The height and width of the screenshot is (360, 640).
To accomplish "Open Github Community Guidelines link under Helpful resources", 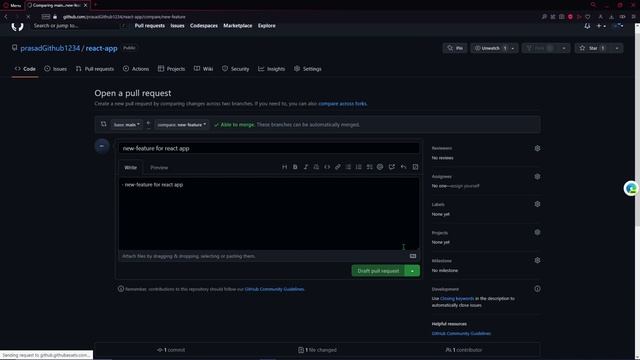I will tap(461, 333).
